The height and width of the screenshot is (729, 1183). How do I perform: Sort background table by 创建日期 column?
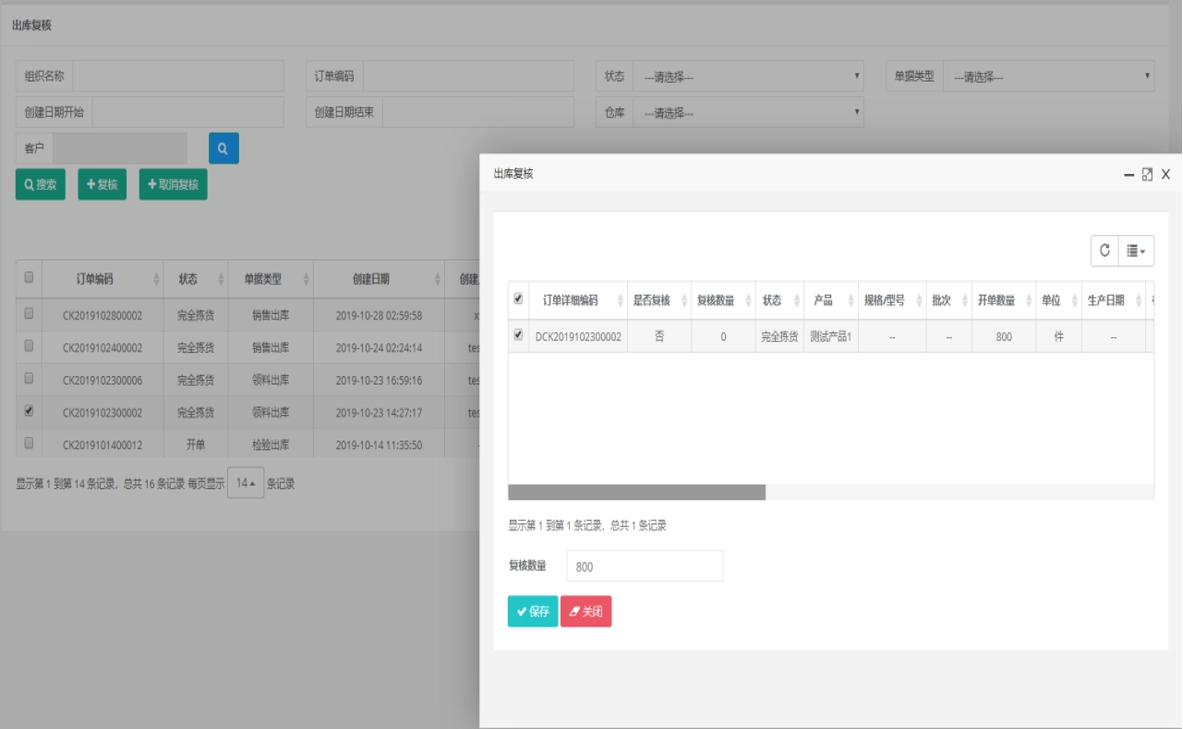coord(379,279)
